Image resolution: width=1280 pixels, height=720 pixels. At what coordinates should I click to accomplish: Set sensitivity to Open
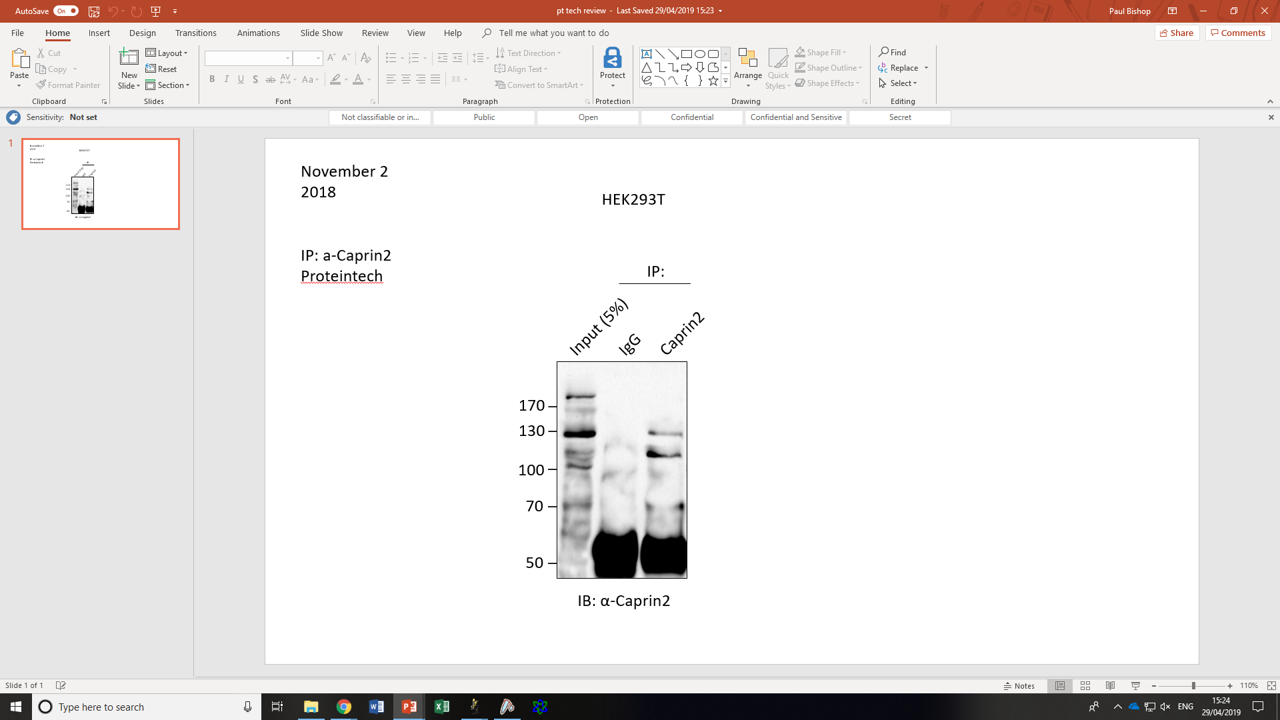coord(588,117)
